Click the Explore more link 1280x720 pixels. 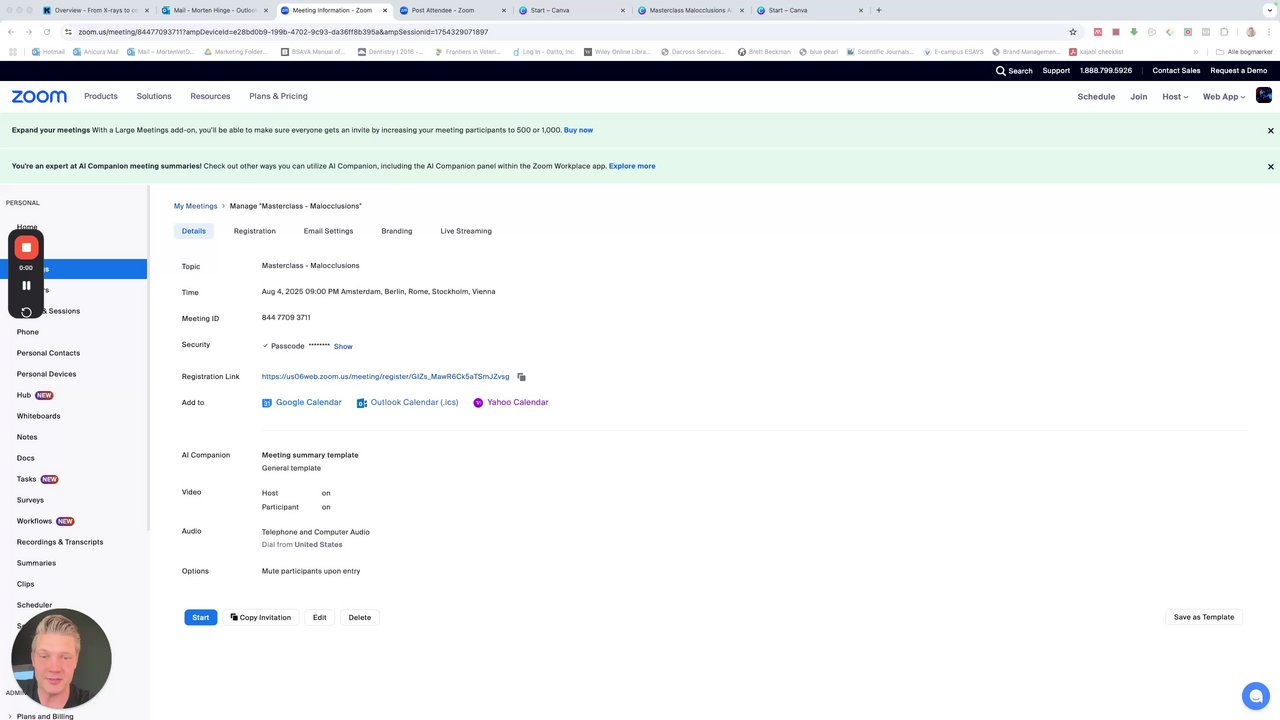[x=632, y=166]
